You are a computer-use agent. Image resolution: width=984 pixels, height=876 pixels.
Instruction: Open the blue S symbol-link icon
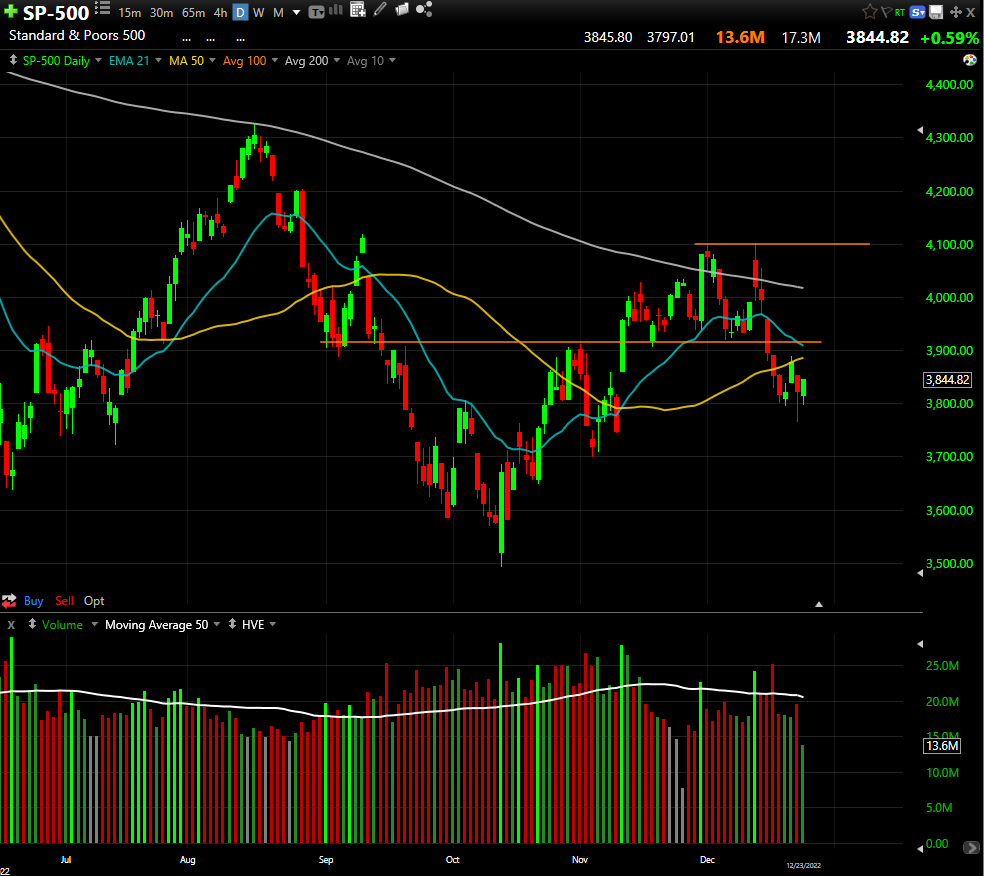(917, 12)
